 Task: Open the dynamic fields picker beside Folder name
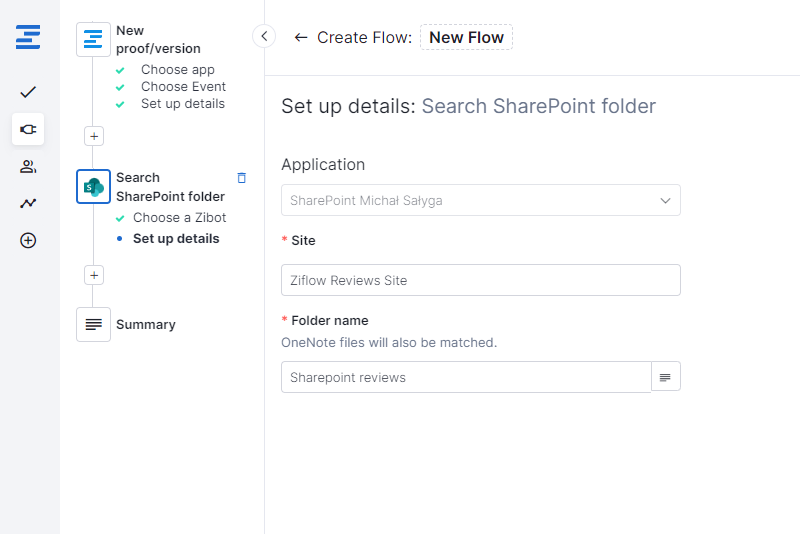pos(666,377)
